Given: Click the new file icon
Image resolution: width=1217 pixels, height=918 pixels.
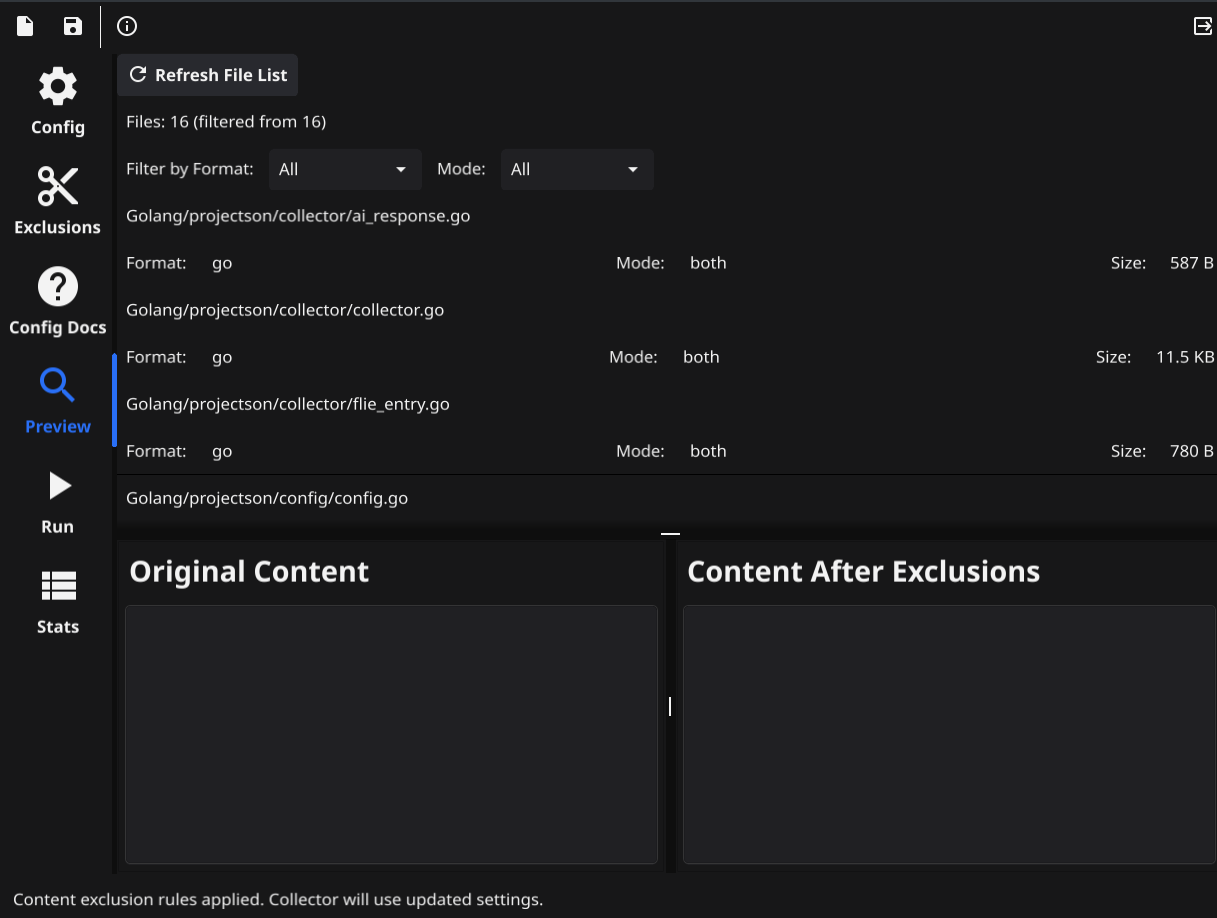Looking at the screenshot, I should (25, 26).
